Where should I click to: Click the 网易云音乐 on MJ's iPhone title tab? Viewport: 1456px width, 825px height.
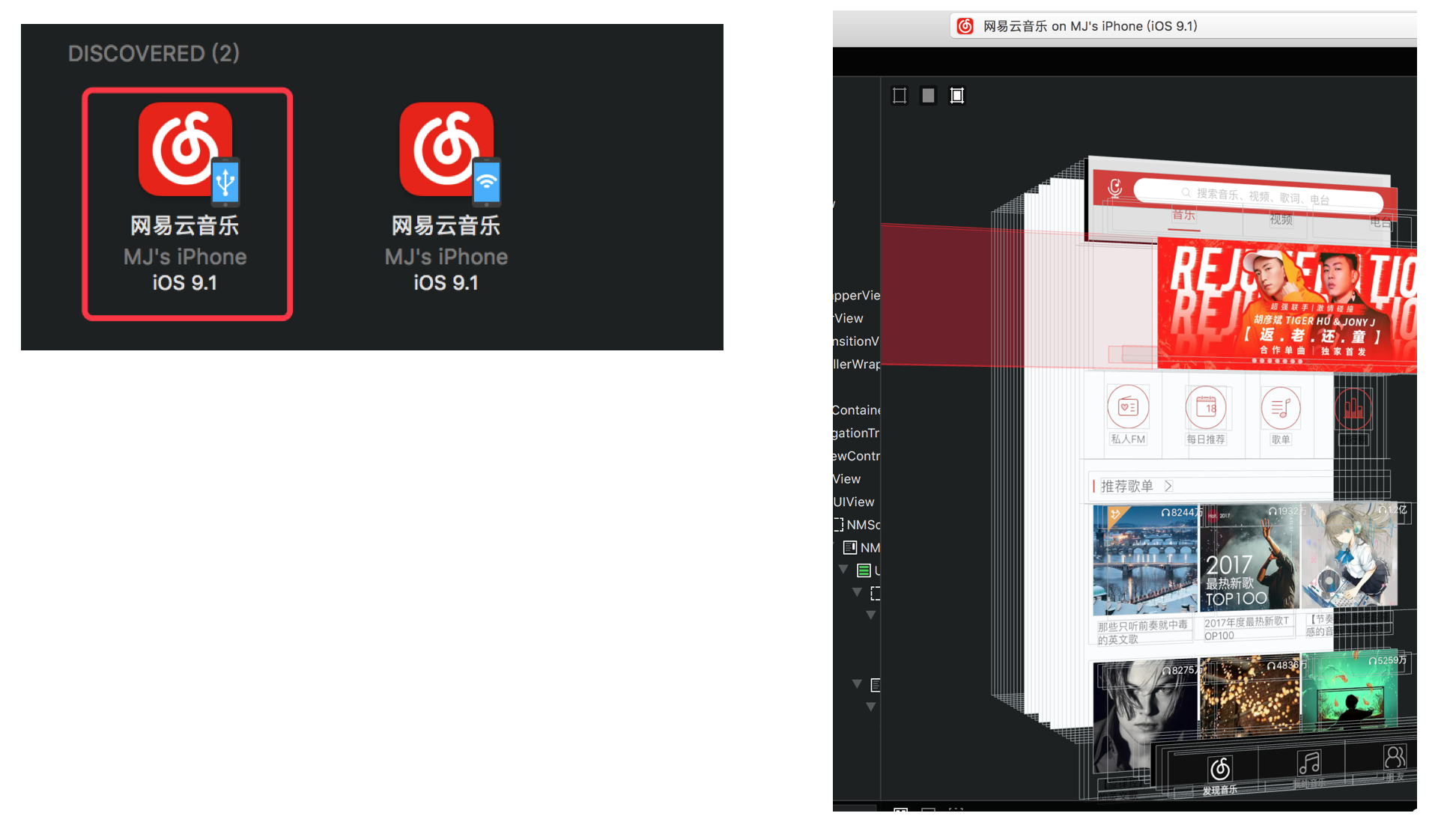1183,26
